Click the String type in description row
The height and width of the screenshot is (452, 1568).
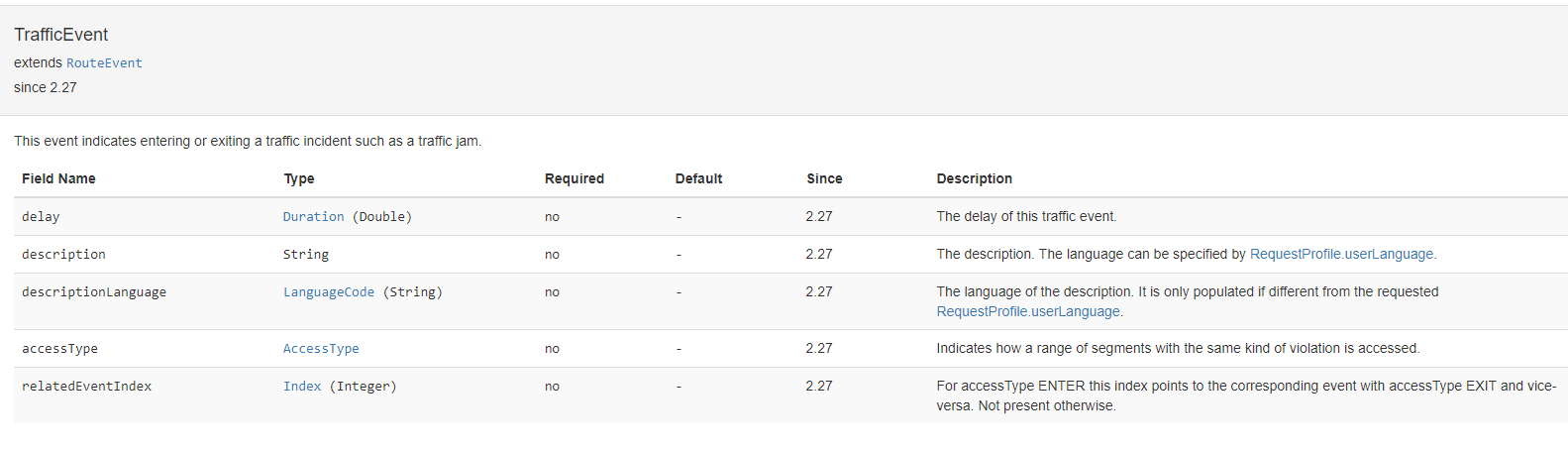coord(306,255)
